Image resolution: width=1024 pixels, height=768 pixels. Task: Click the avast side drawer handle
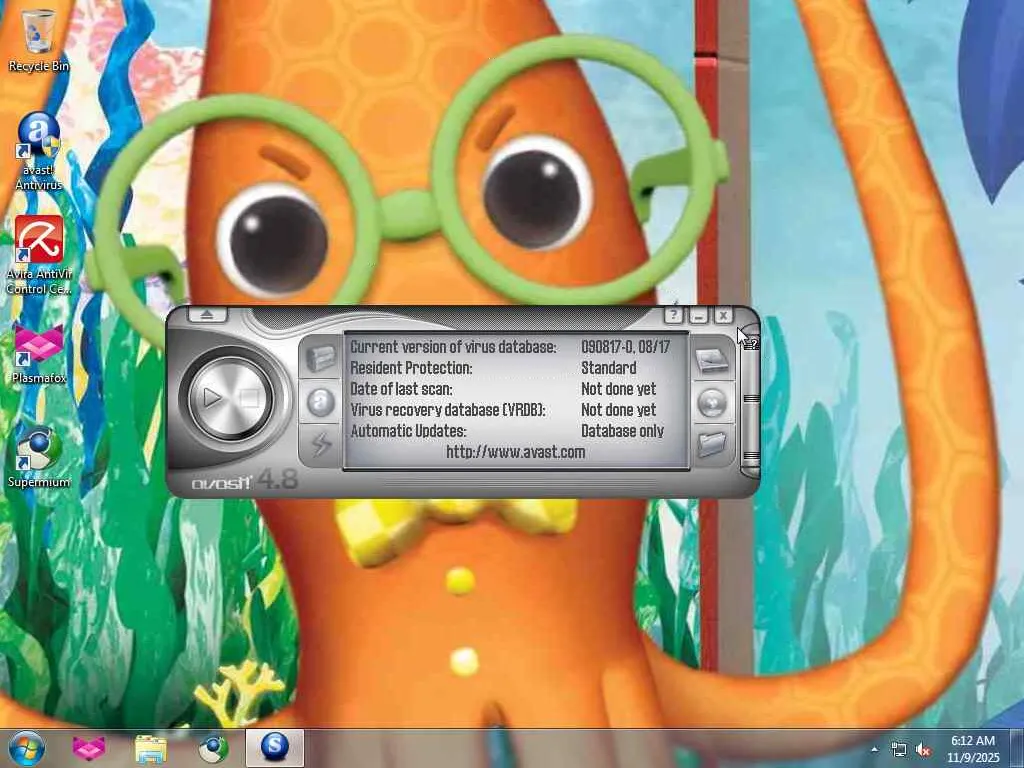(x=751, y=401)
